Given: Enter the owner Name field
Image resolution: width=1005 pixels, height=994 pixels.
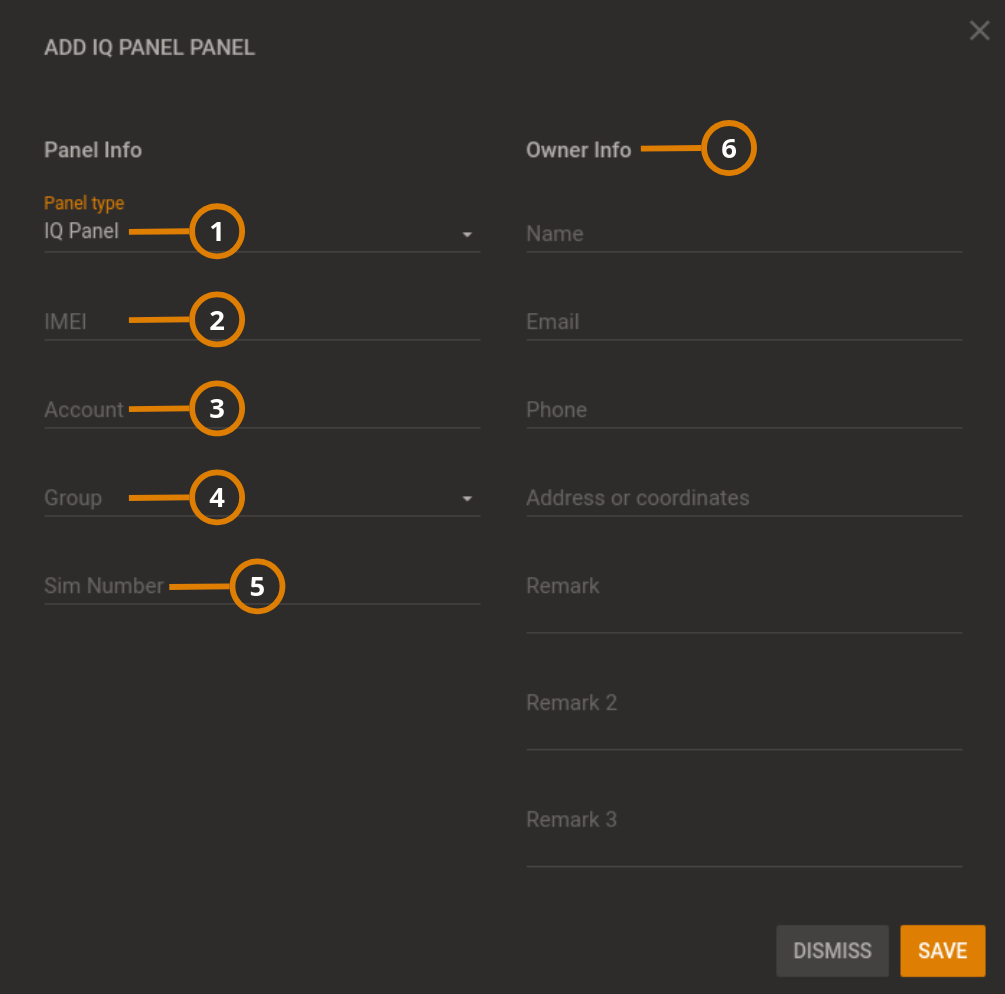Looking at the screenshot, I should click(742, 233).
